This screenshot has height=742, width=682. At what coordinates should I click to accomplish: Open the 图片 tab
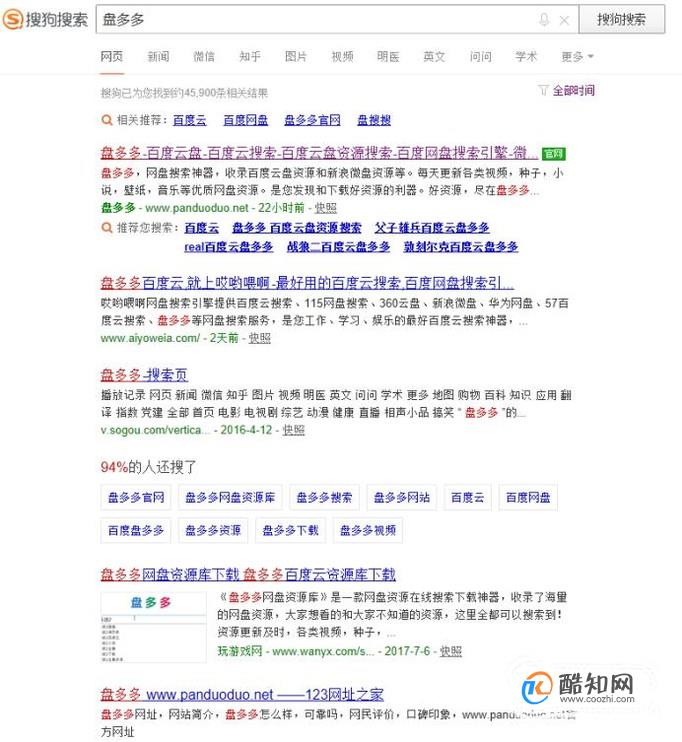[296, 57]
